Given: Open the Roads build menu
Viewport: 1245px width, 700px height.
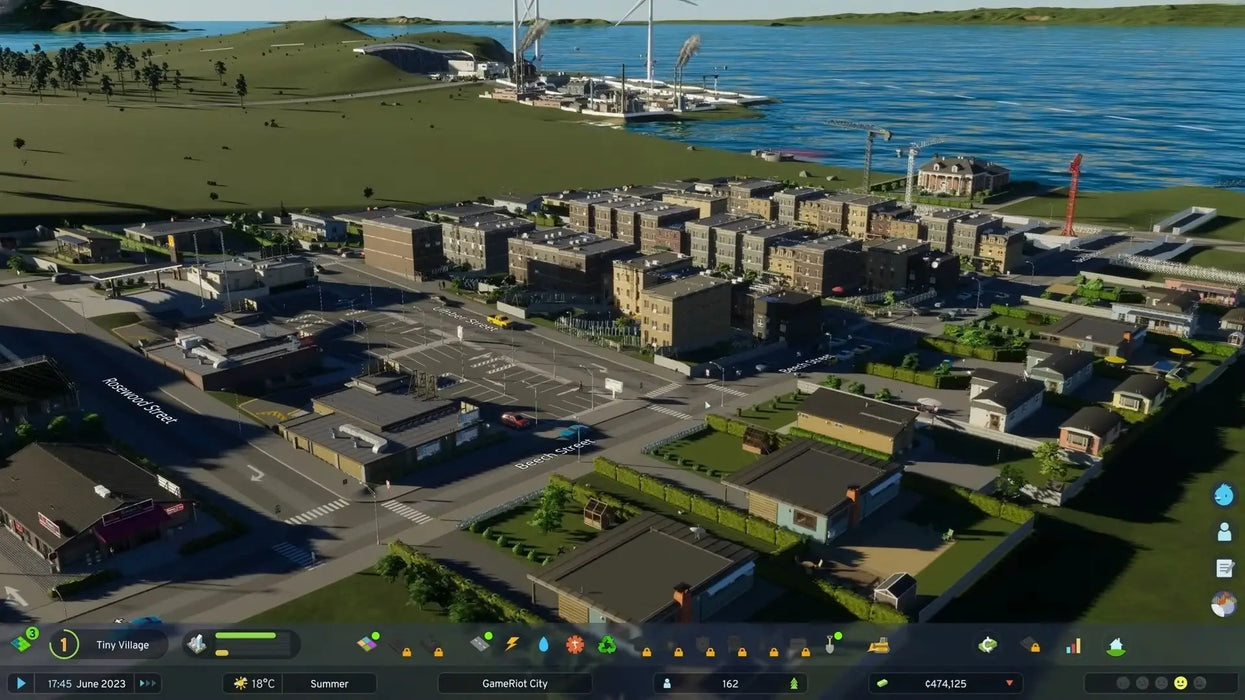Looking at the screenshot, I should click(479, 645).
